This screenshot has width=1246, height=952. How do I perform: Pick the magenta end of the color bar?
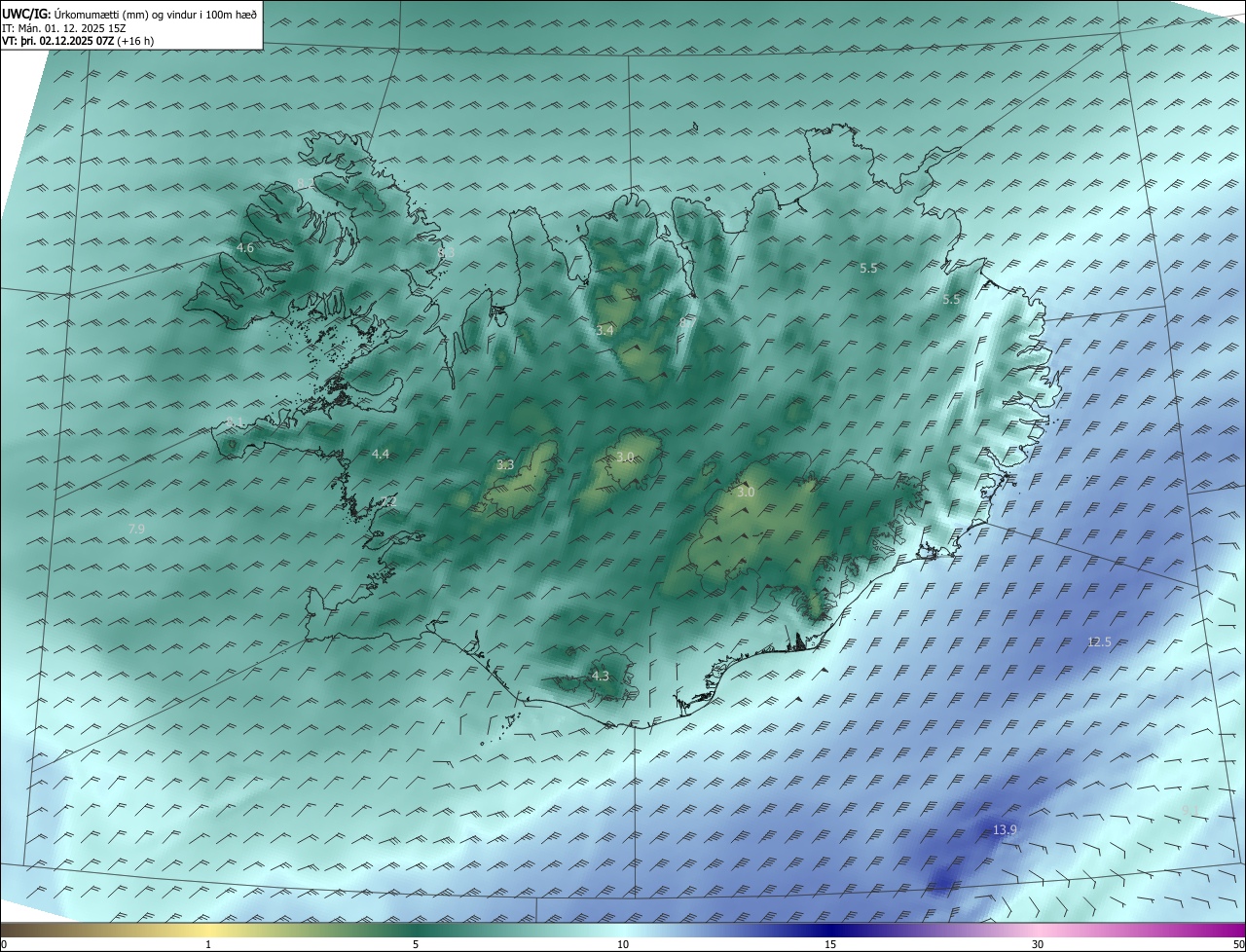pos(1227,930)
